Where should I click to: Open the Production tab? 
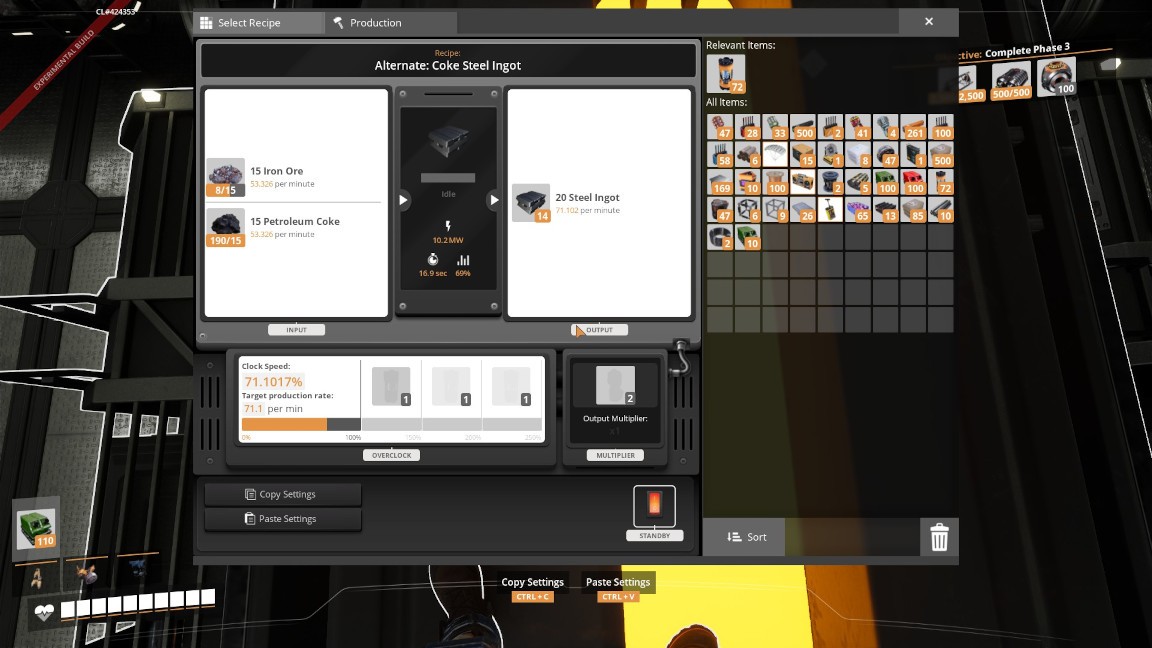tap(391, 23)
